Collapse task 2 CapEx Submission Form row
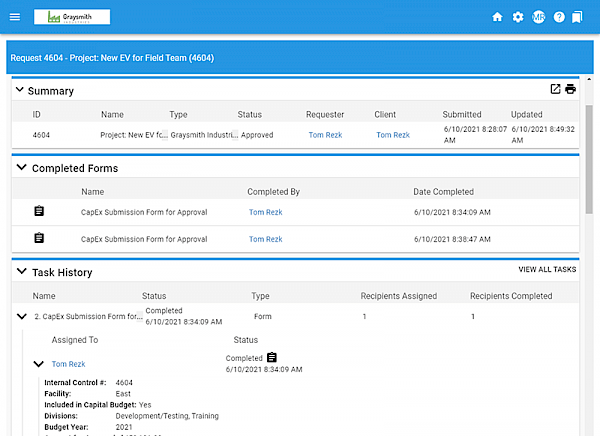Image resolution: width=600 pixels, height=436 pixels. pyautogui.click(x=21, y=316)
